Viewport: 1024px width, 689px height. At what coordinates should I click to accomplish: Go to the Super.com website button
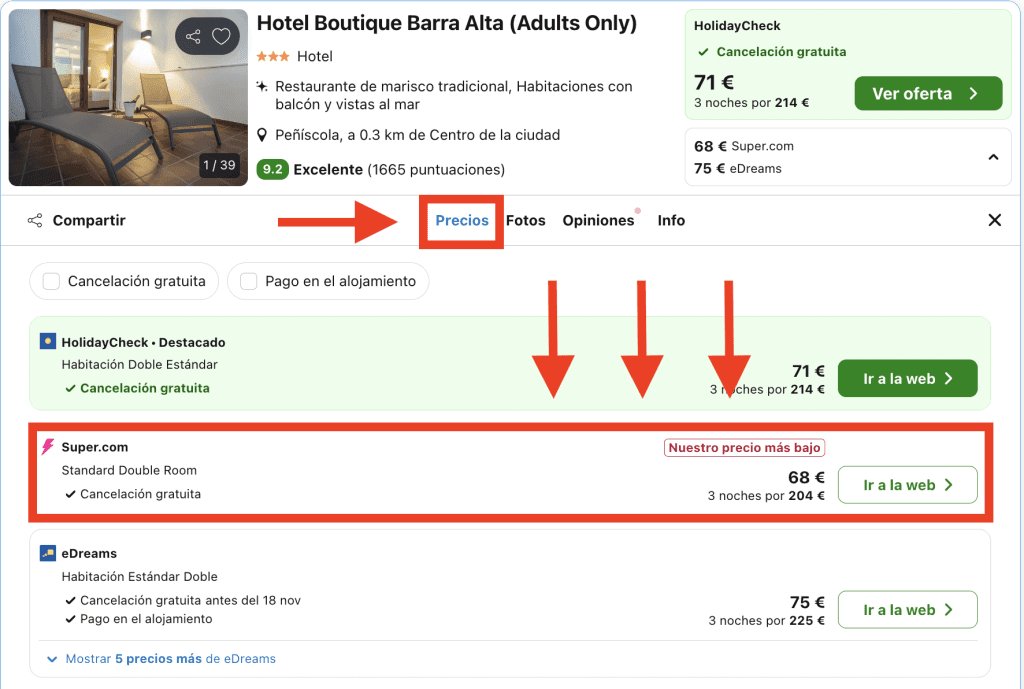pyautogui.click(x=907, y=485)
